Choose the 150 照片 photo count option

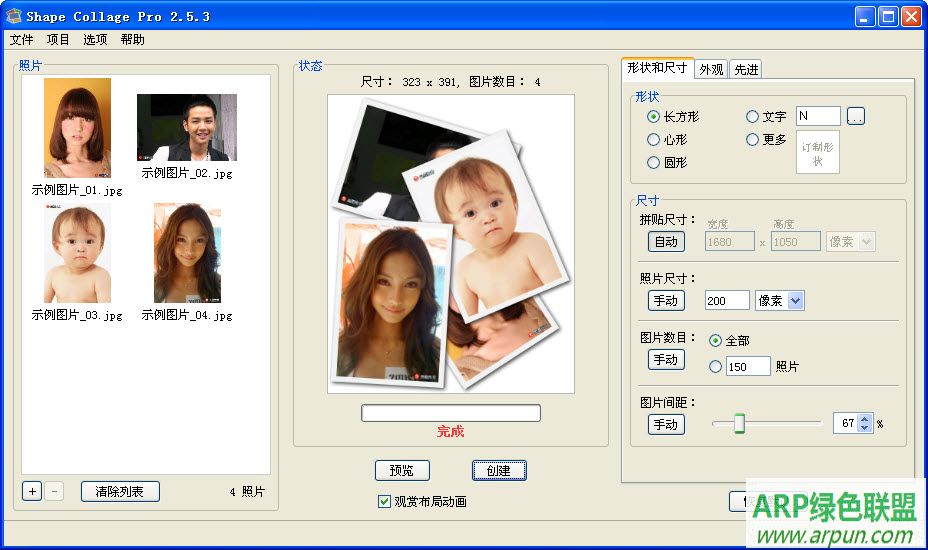pos(715,367)
